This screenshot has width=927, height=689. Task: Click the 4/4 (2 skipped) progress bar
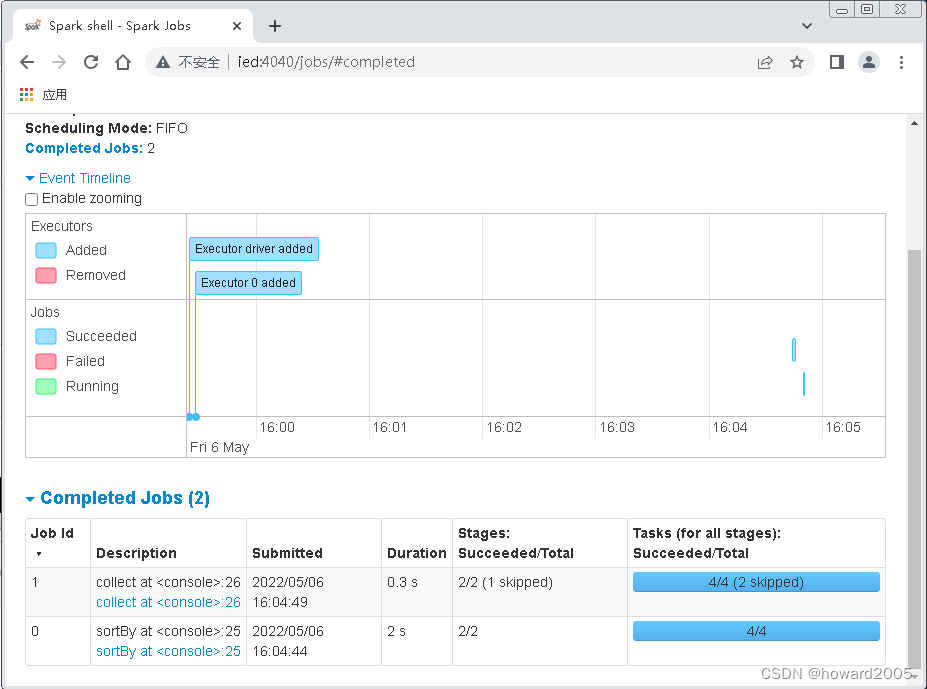756,582
